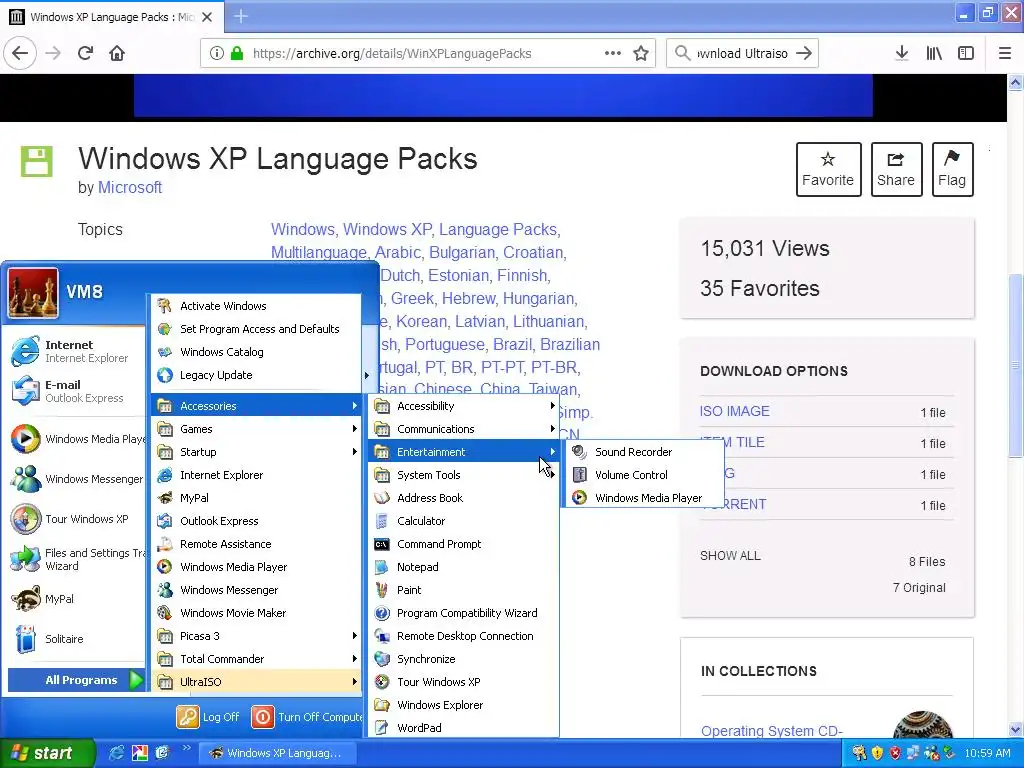Open E-mail Outlook Express in Start menu
The height and width of the screenshot is (768, 1024).
click(x=75, y=391)
